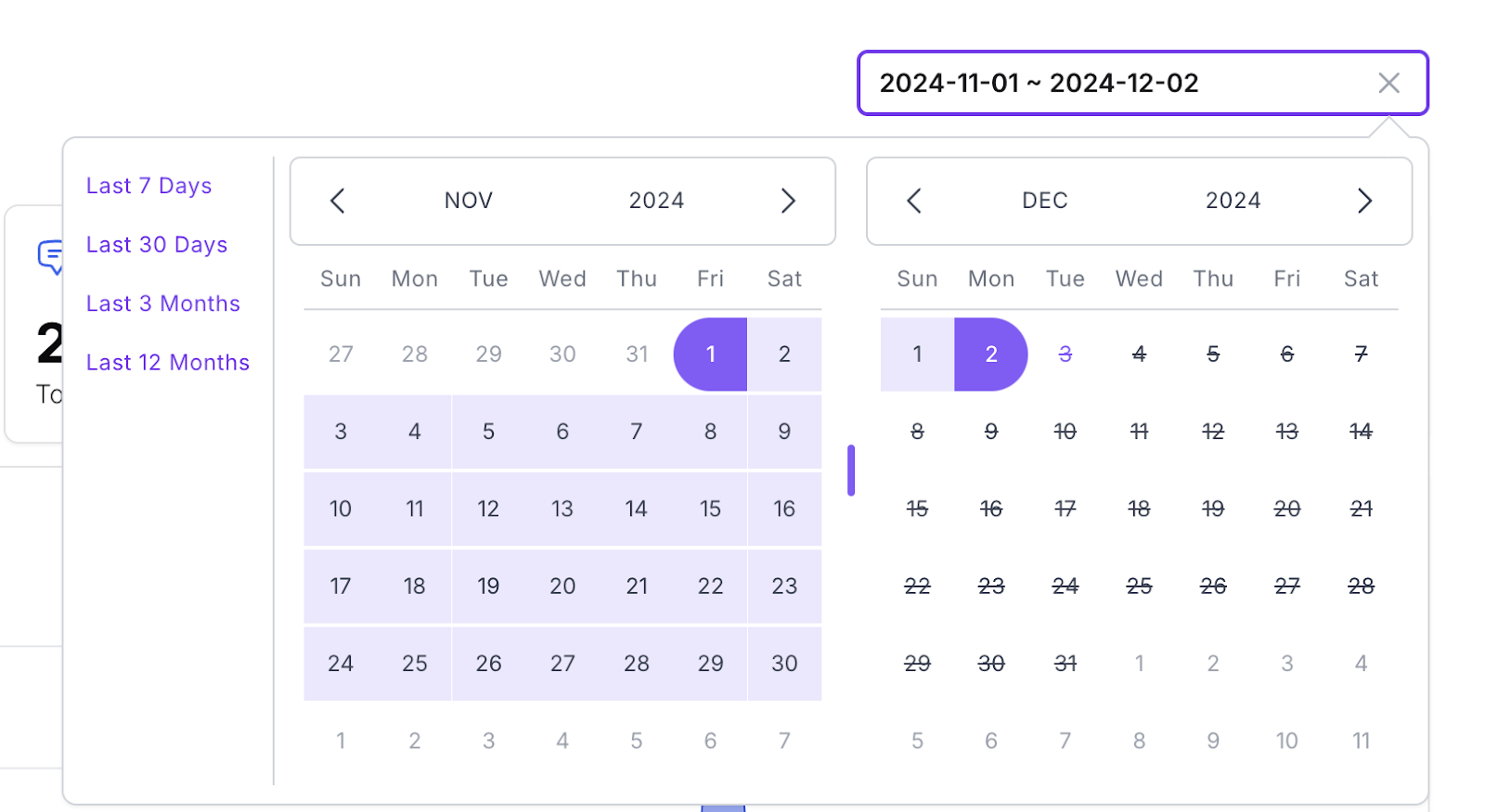Screen dimensions: 1485x812
Task: Open NOV month selector
Action: 469,200
